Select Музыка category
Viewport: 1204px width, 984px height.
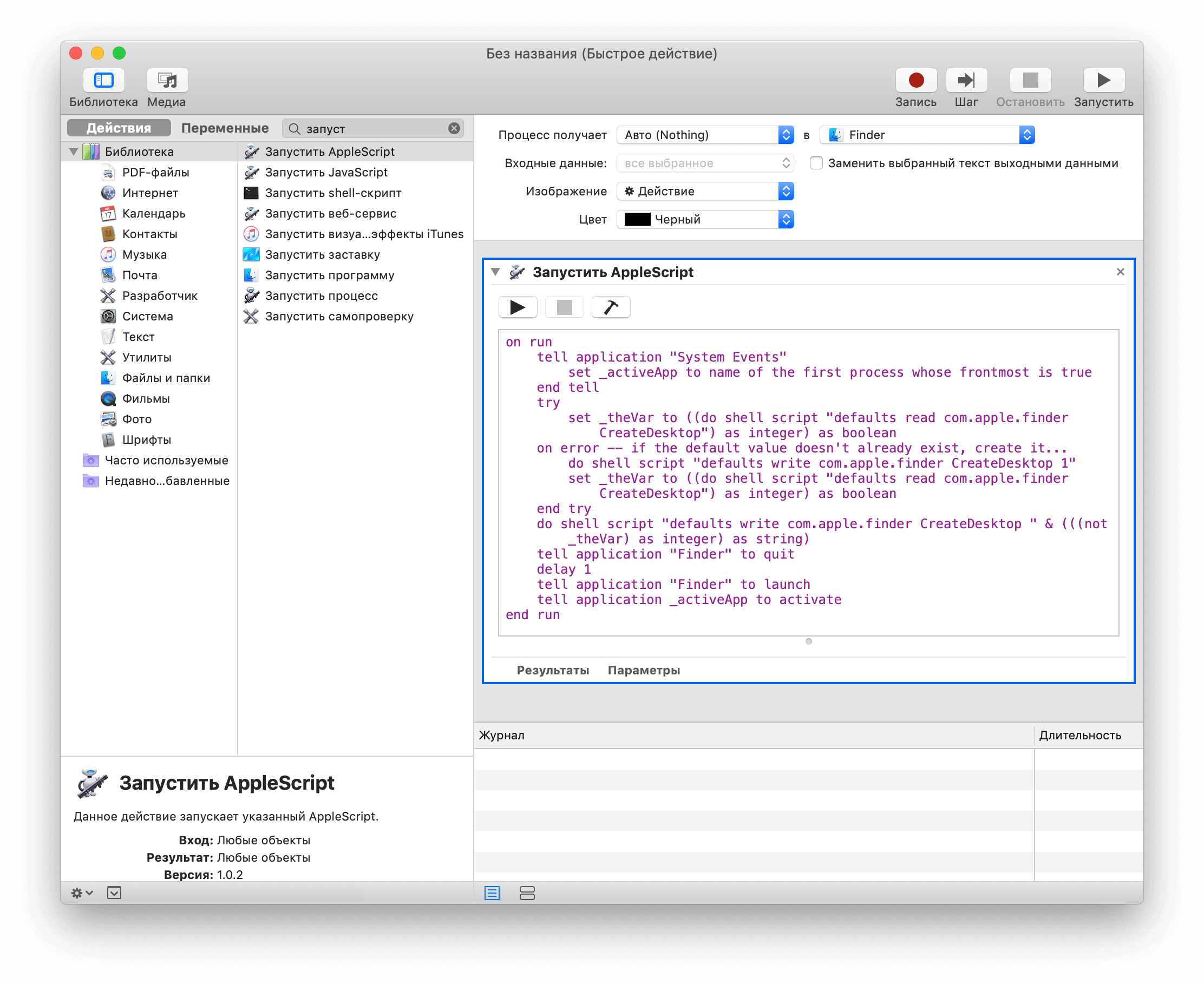pyautogui.click(x=144, y=254)
